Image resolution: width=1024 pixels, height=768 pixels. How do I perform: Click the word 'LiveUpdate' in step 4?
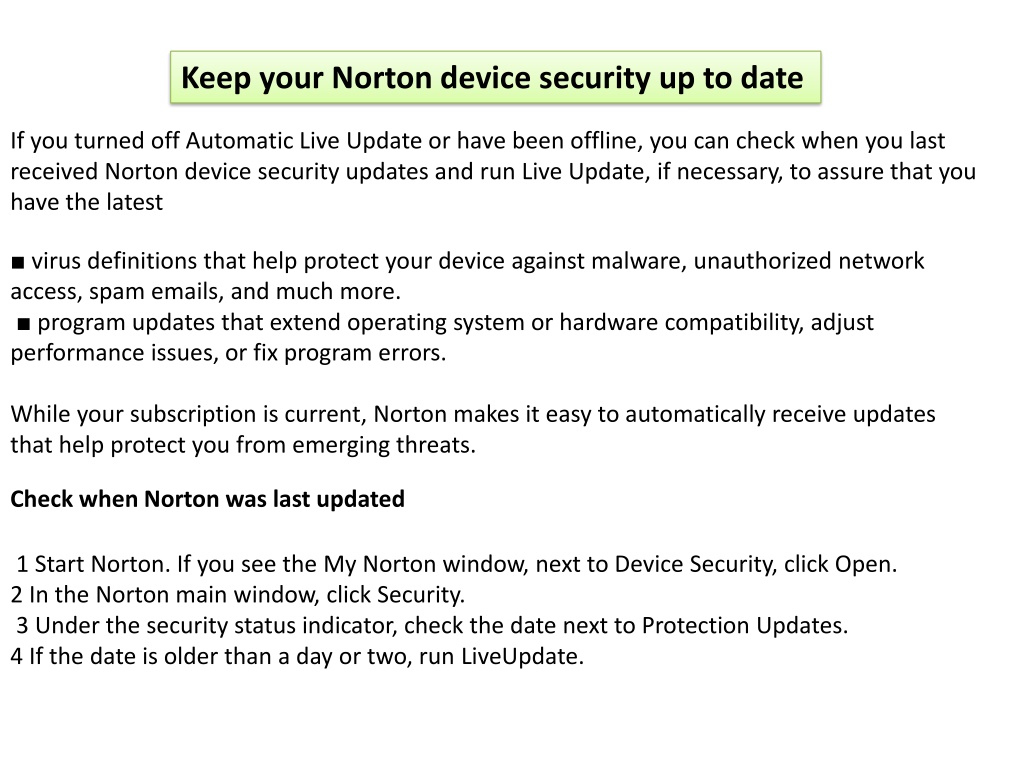point(522,656)
